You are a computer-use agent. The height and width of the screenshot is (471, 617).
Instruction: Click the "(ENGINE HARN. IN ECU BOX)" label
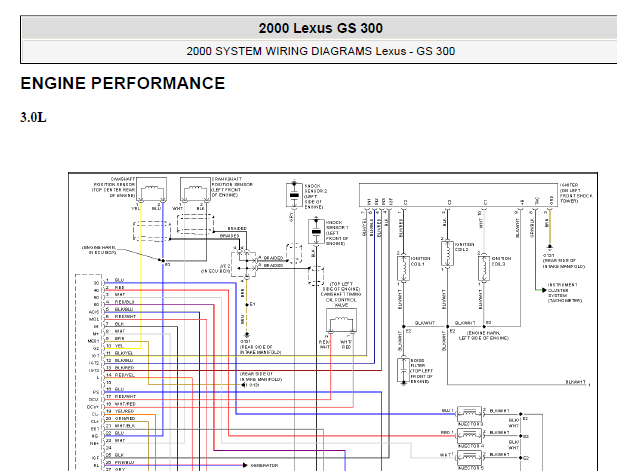(99, 250)
